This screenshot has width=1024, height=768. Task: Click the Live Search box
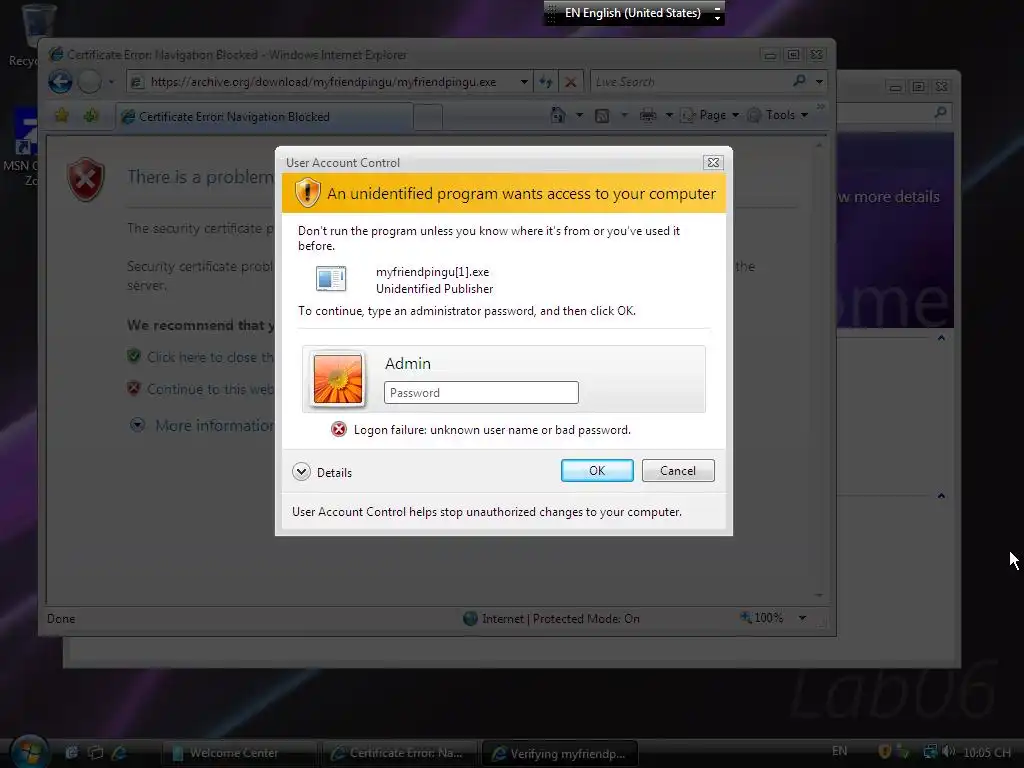(x=689, y=82)
